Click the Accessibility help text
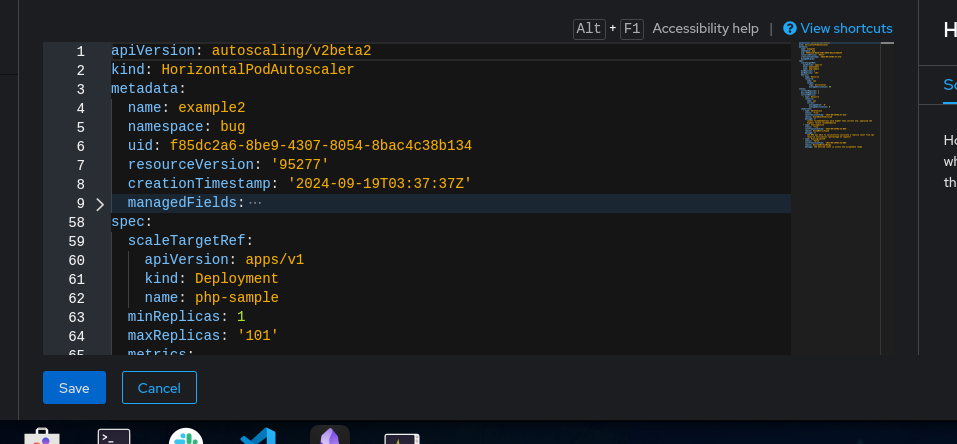 (705, 29)
